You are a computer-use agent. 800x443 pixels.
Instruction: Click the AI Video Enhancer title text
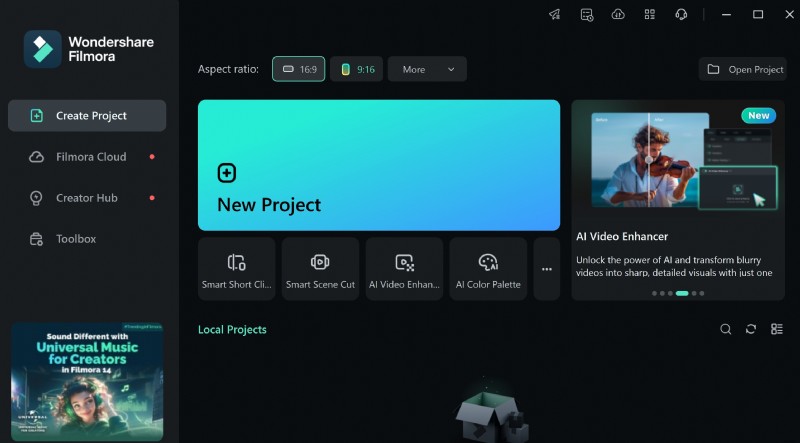pos(622,237)
